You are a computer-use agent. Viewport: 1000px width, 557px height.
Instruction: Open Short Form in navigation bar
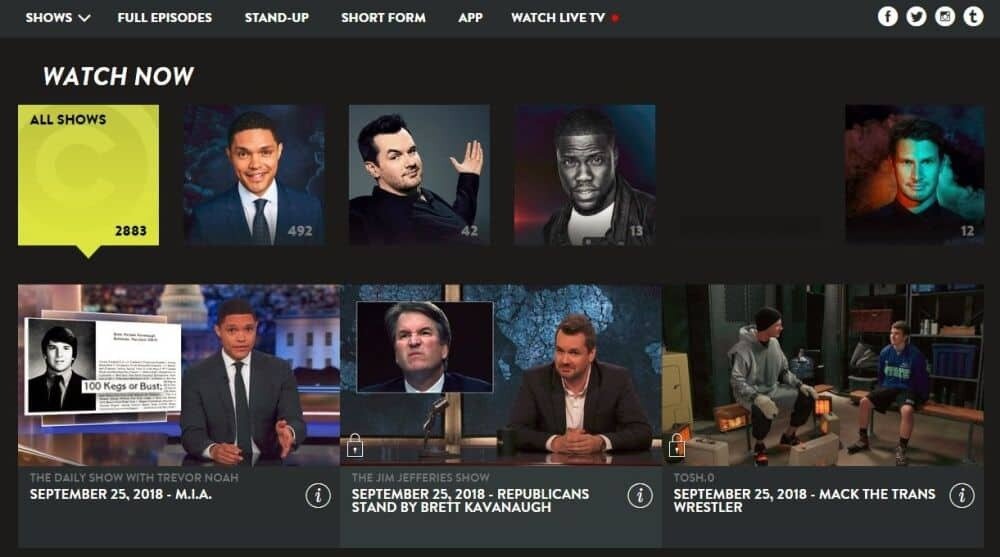pos(383,18)
